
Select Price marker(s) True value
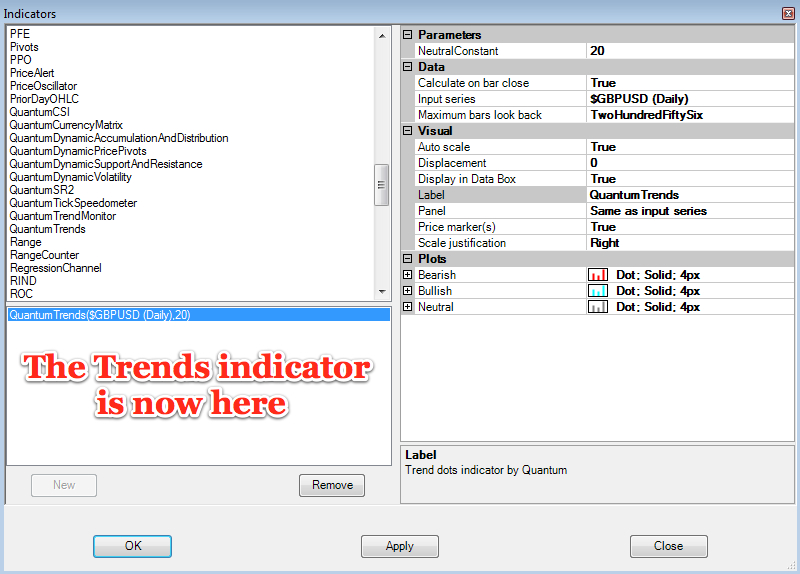[690, 227]
